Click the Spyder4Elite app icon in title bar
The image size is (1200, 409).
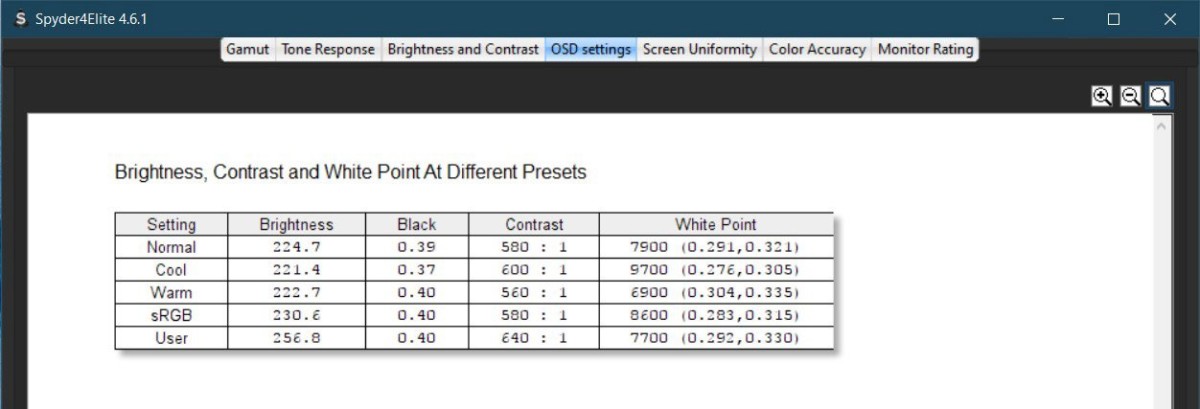(x=20, y=19)
